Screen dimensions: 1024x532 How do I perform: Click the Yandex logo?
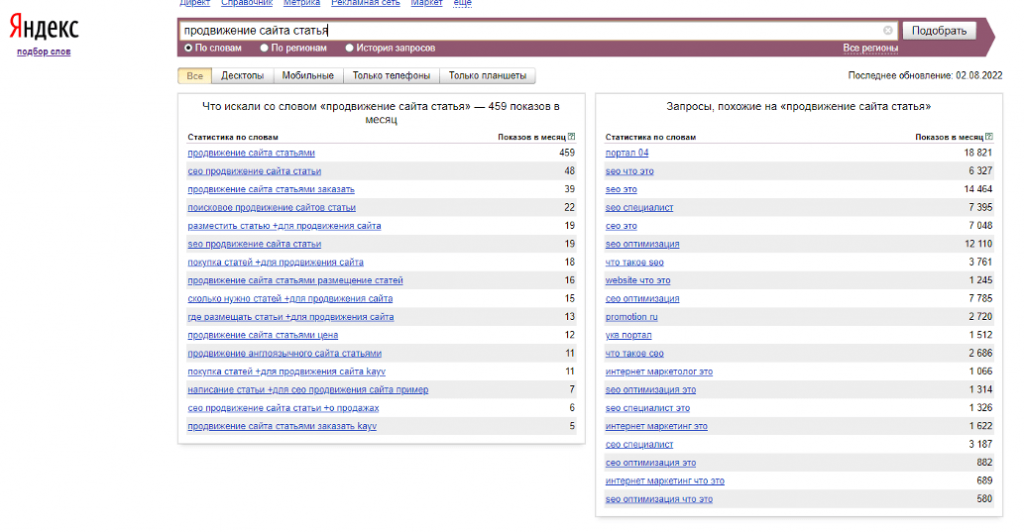[44, 27]
